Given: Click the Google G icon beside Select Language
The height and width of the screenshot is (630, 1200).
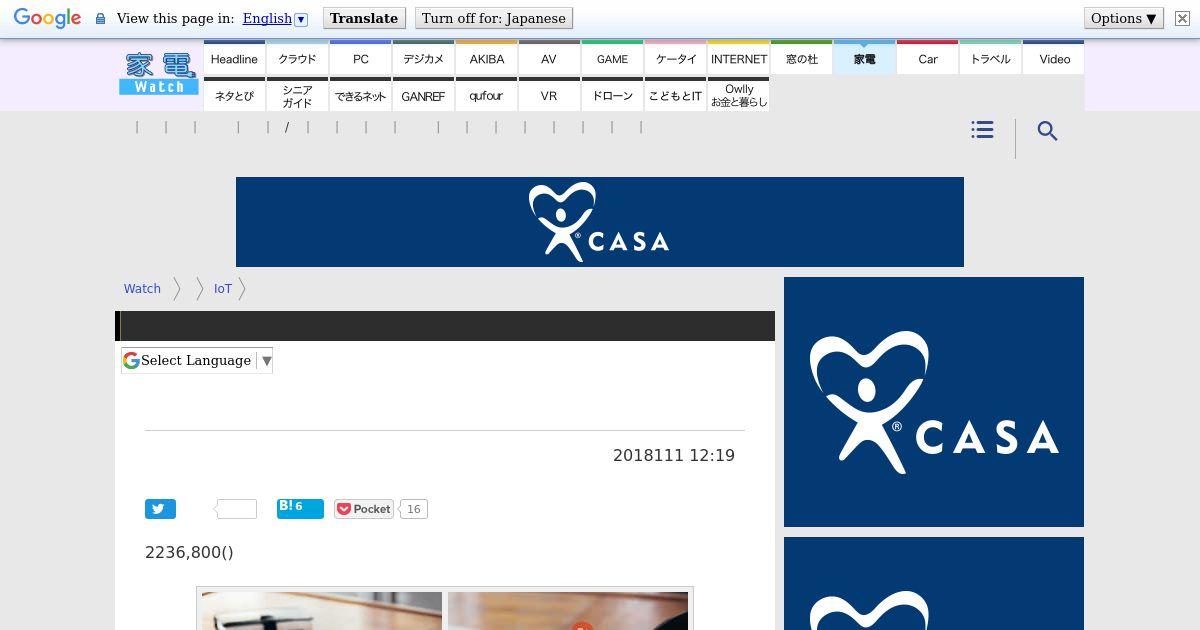Looking at the screenshot, I should (131, 360).
